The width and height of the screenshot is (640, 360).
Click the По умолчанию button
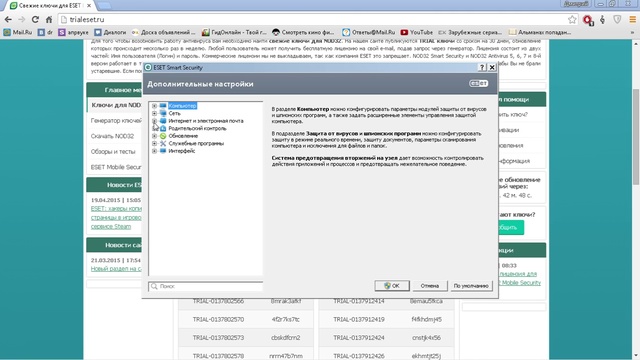coord(471,286)
